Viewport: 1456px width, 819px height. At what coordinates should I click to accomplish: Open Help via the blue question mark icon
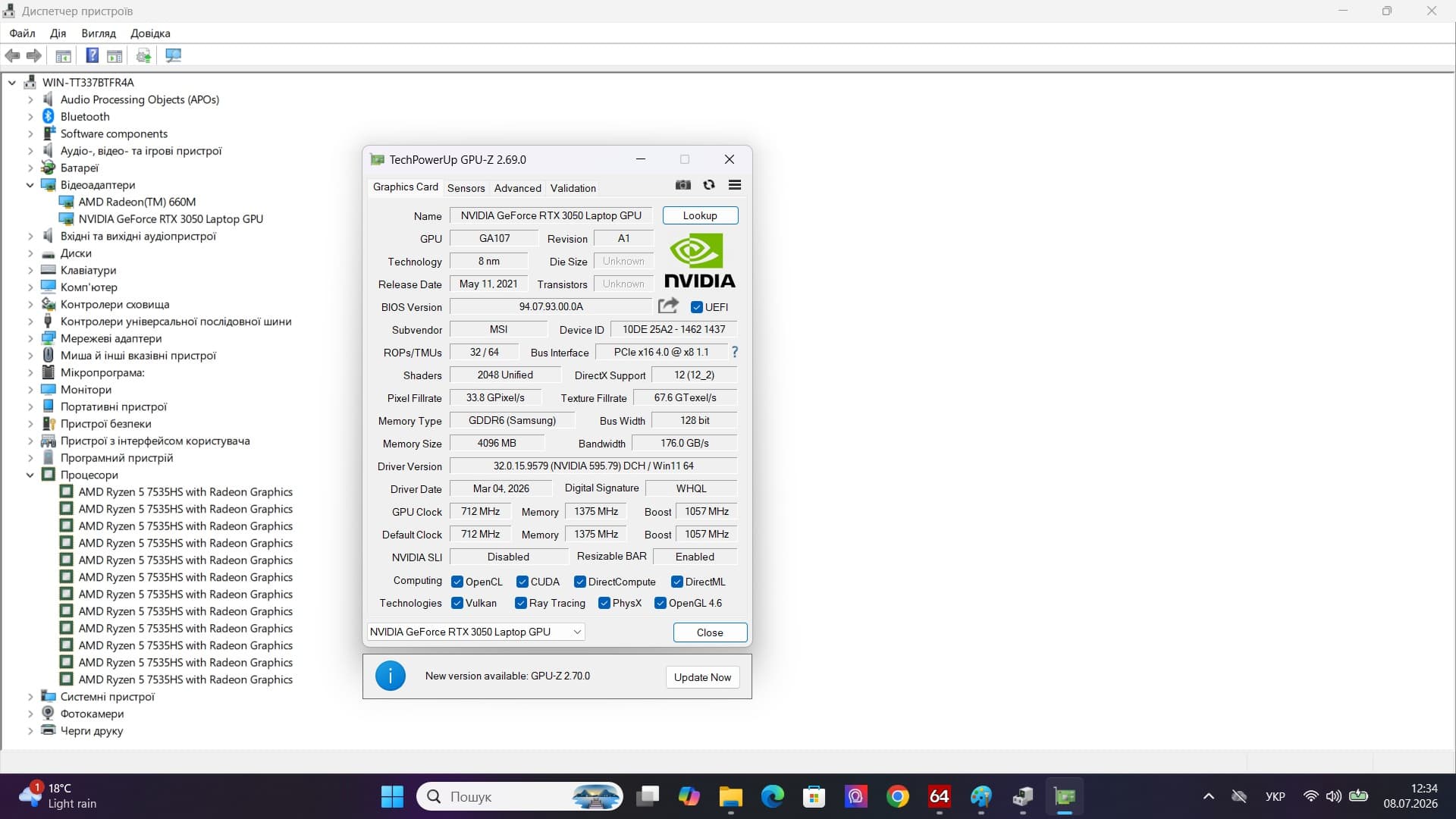pyautogui.click(x=92, y=55)
